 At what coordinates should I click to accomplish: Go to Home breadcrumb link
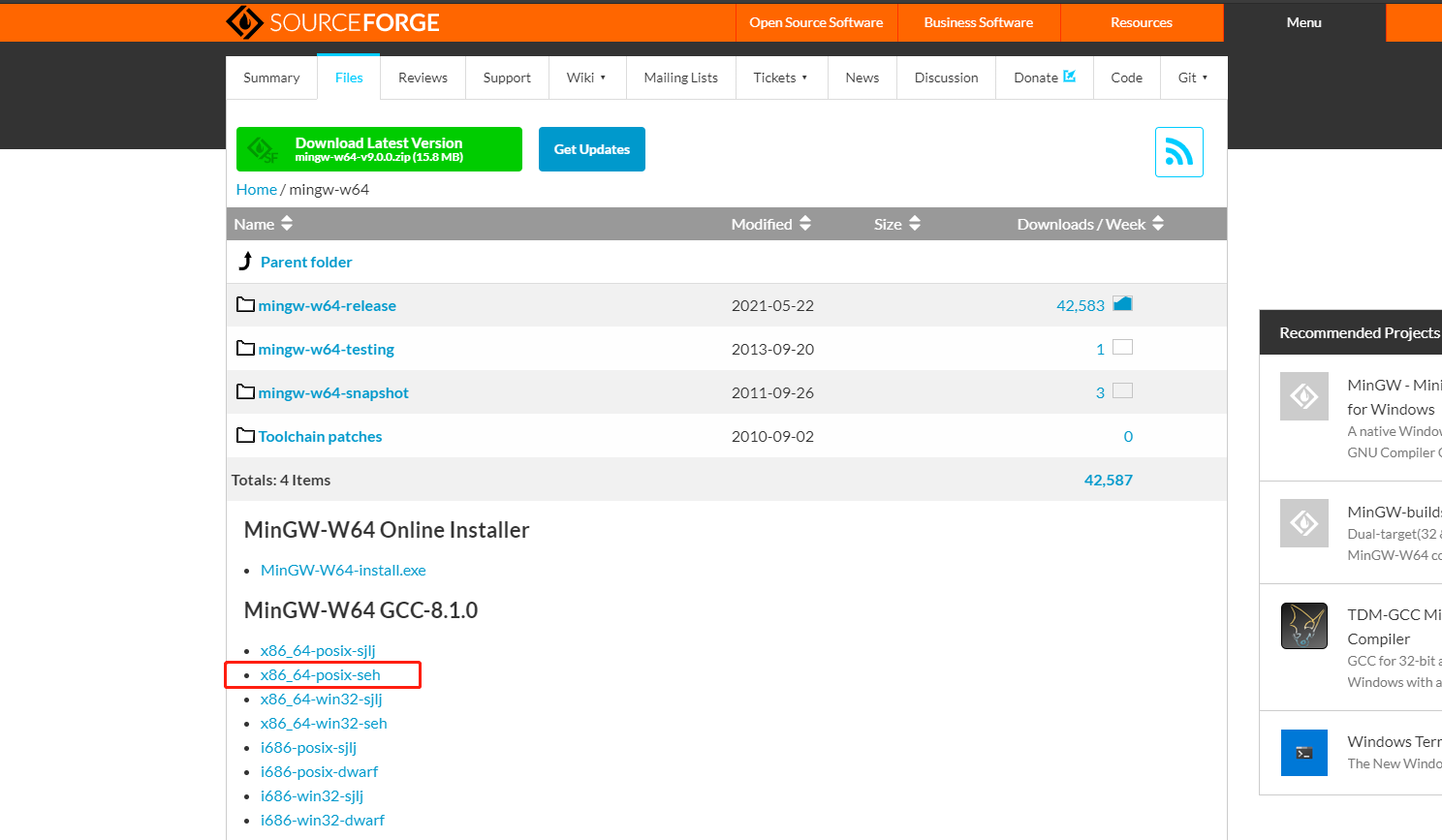click(x=257, y=189)
